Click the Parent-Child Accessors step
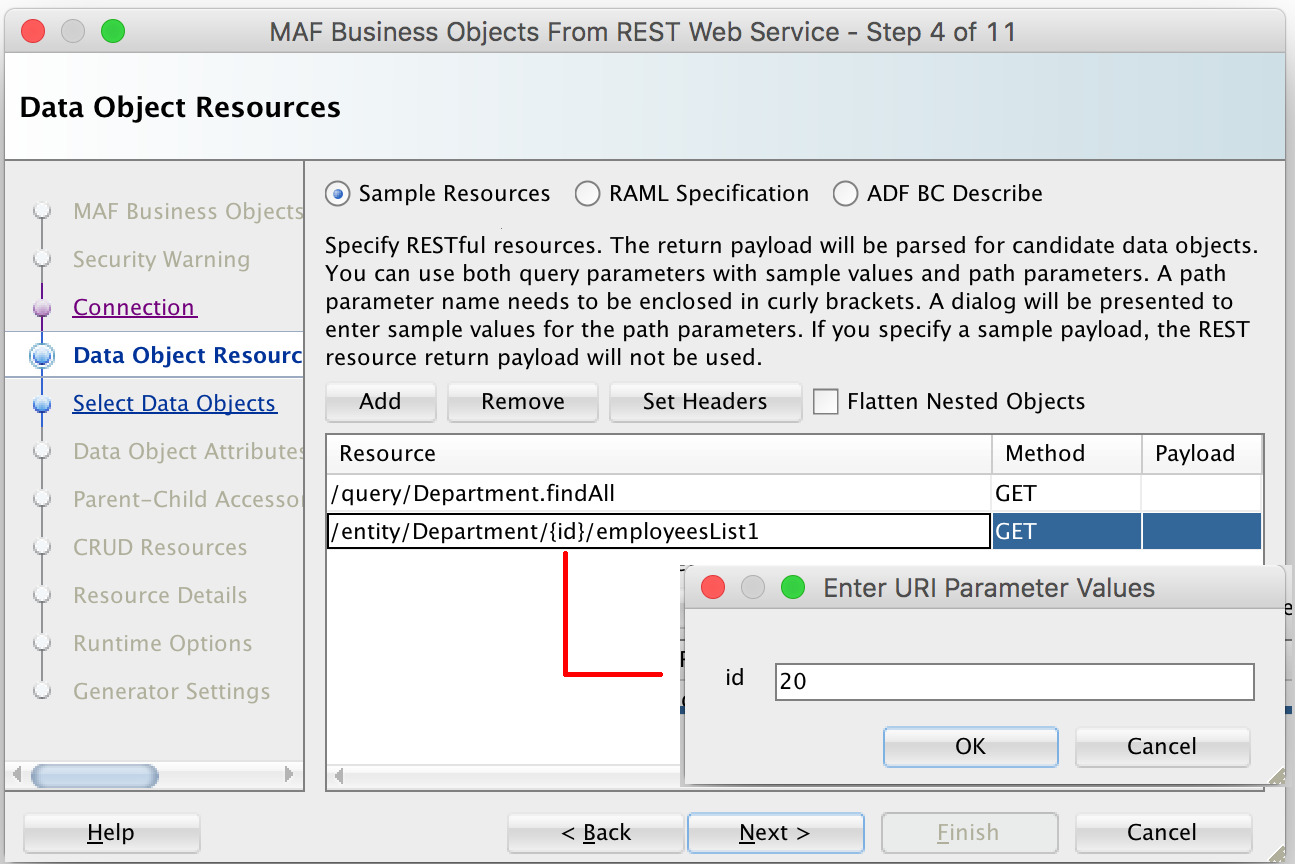Viewport: 1295px width, 864px height. (188, 499)
